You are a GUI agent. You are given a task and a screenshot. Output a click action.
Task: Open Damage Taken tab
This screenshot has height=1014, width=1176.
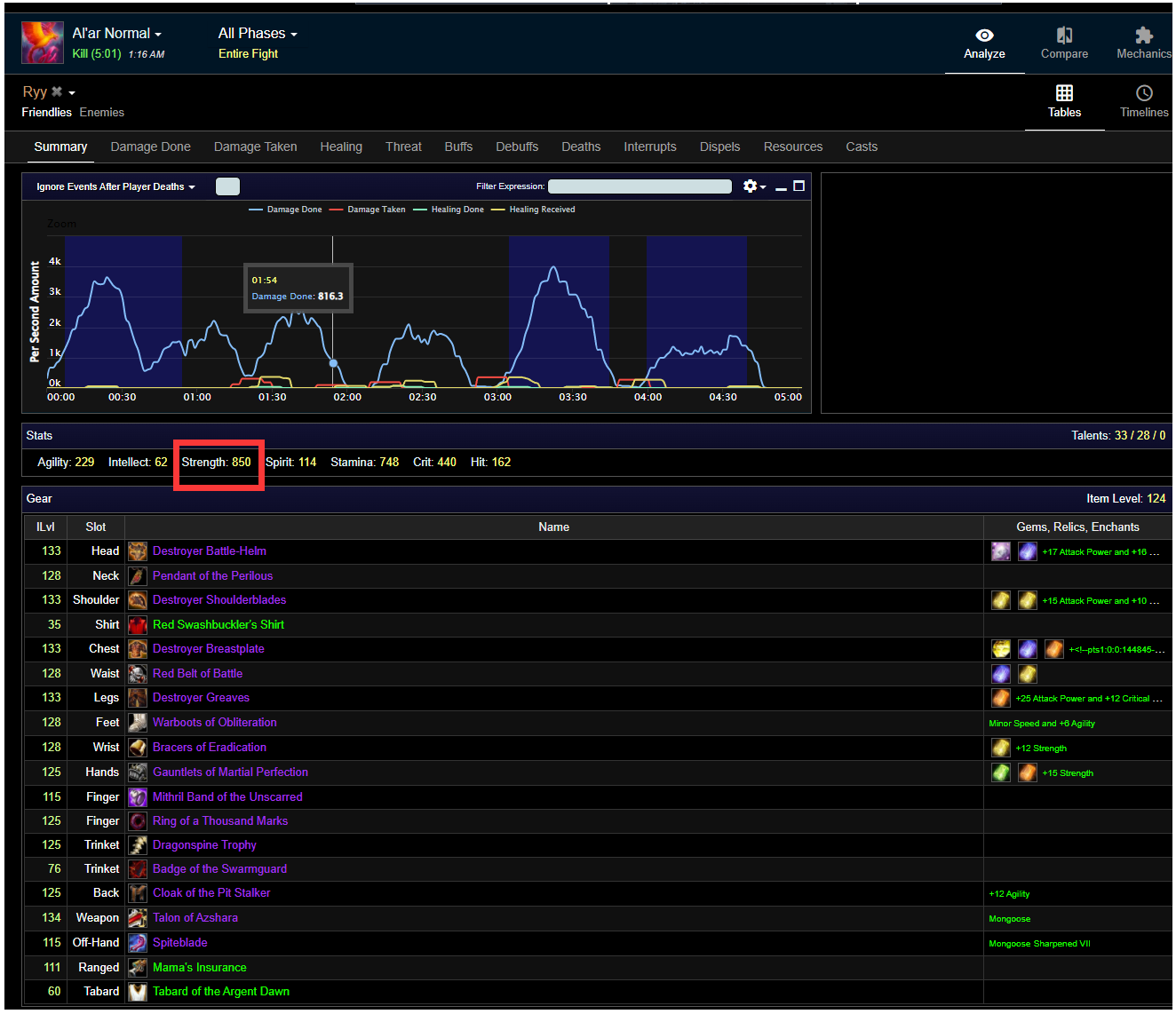pyautogui.click(x=256, y=147)
